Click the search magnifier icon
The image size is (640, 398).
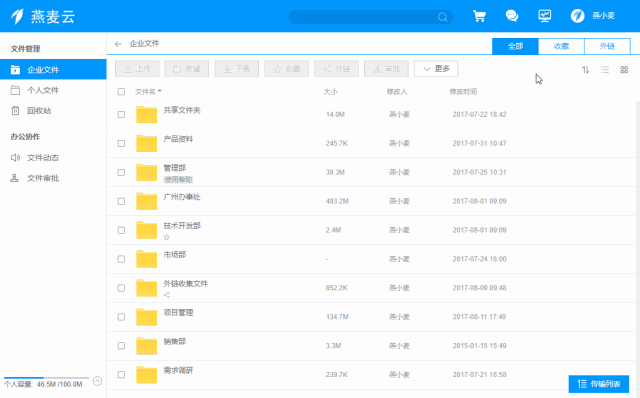point(442,17)
